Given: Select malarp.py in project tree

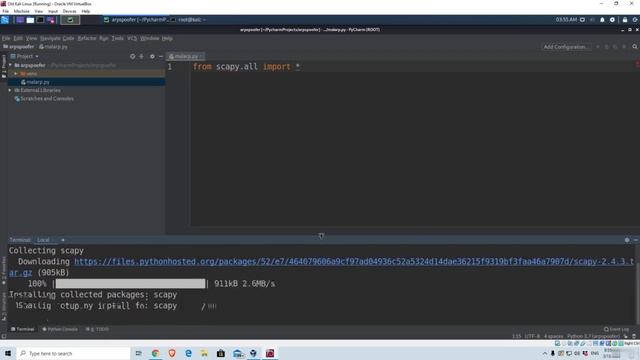Looking at the screenshot, I should (x=38, y=82).
